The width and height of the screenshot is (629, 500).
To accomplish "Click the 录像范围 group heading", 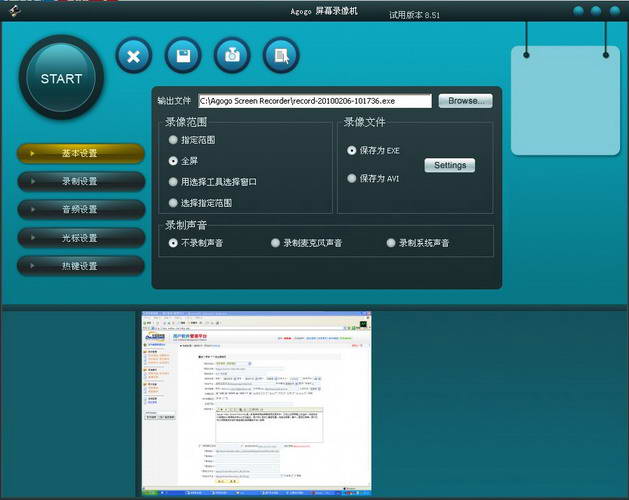I will click(x=186, y=122).
